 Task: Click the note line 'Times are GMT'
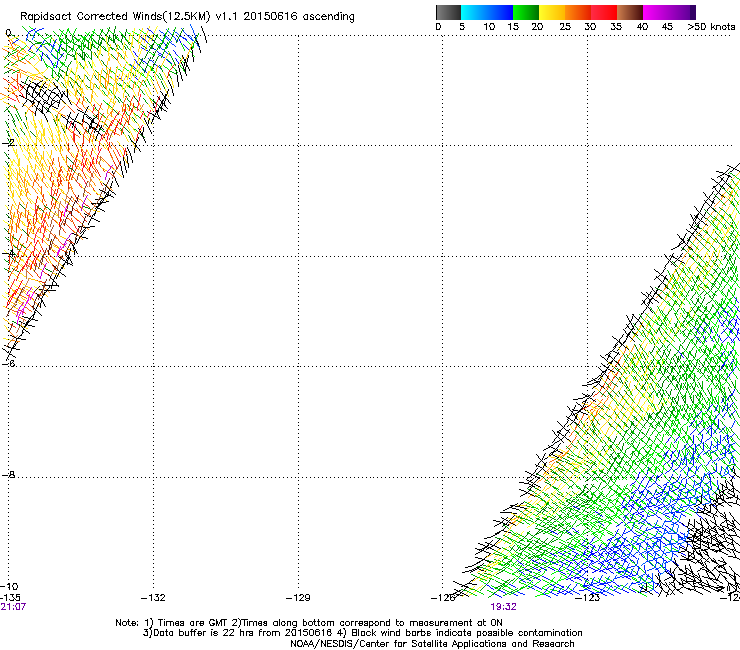click(x=193, y=623)
